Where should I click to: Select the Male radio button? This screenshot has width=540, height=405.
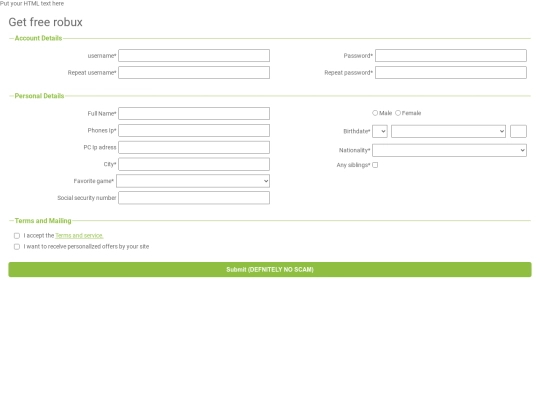(375, 113)
